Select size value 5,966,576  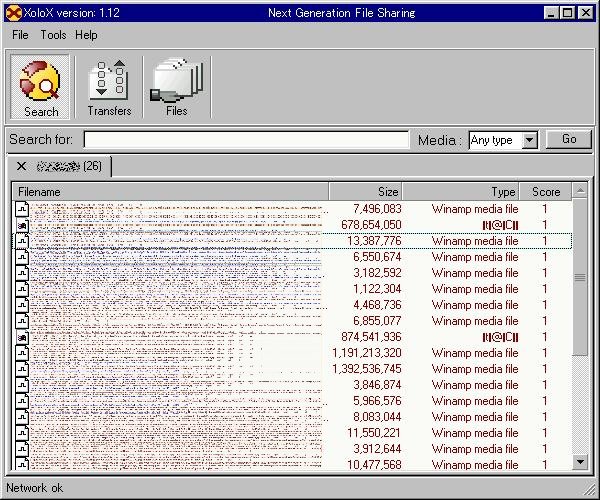[377, 401]
